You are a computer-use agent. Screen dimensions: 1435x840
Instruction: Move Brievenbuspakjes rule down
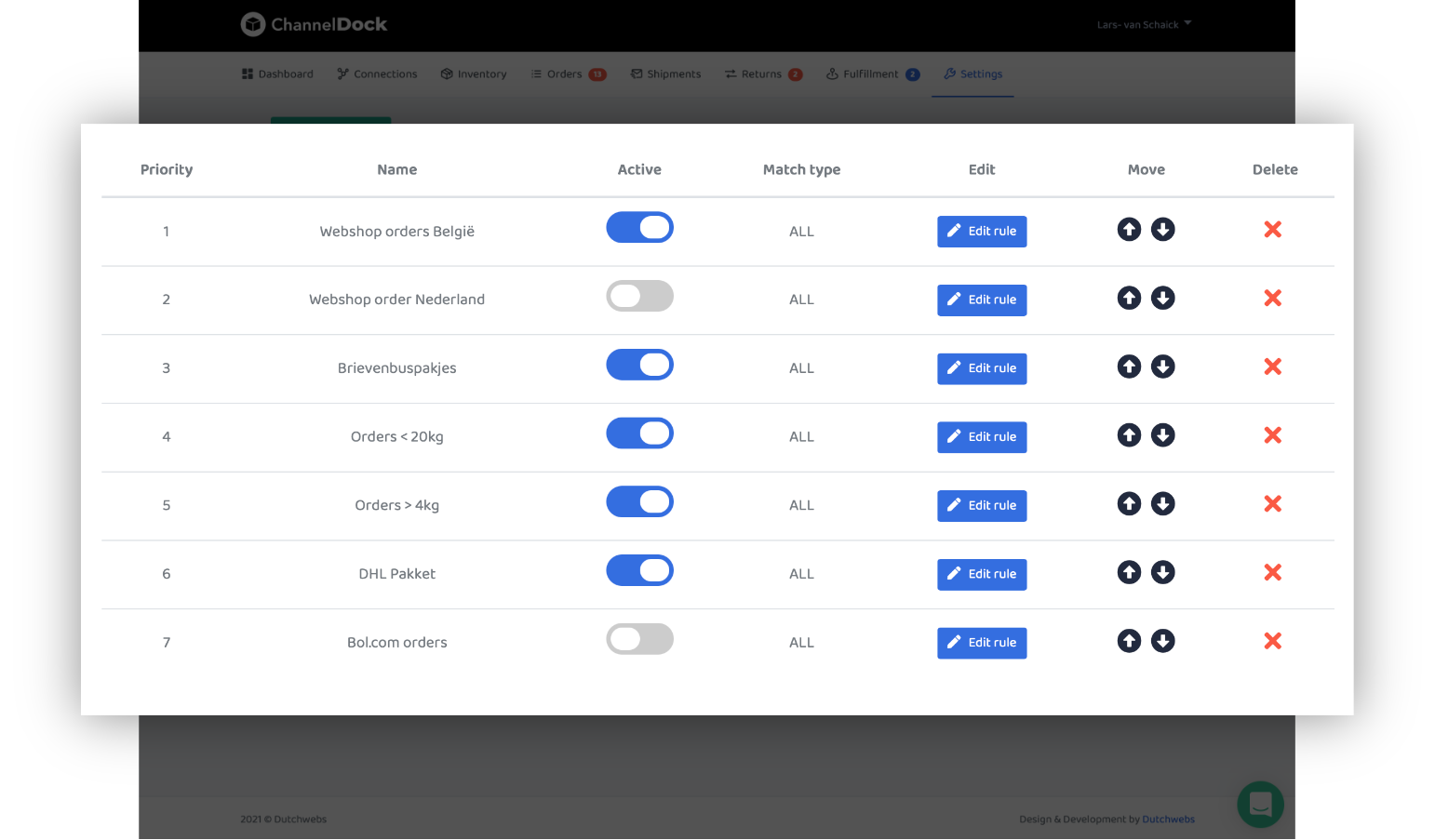[1162, 367]
